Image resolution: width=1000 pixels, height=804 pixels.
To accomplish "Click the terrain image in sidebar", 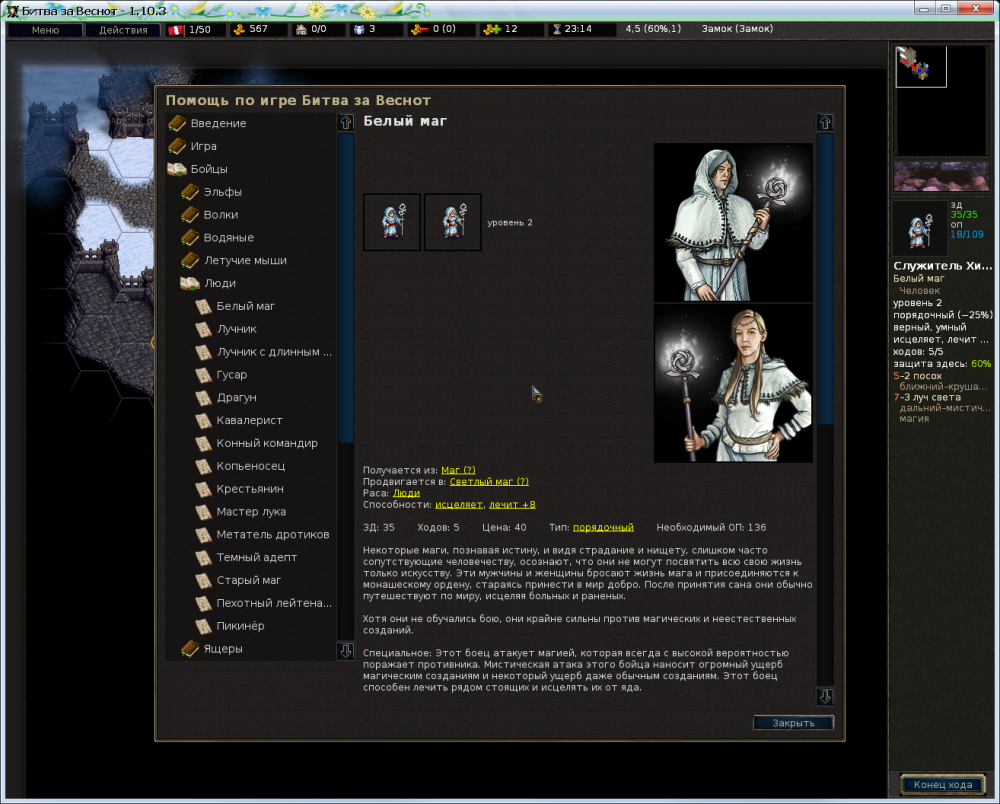I will point(941,177).
